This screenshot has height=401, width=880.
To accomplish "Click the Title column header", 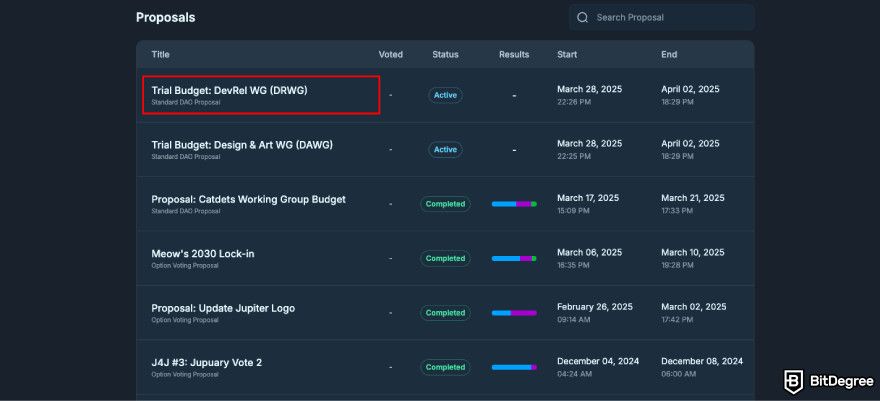I will pos(160,54).
